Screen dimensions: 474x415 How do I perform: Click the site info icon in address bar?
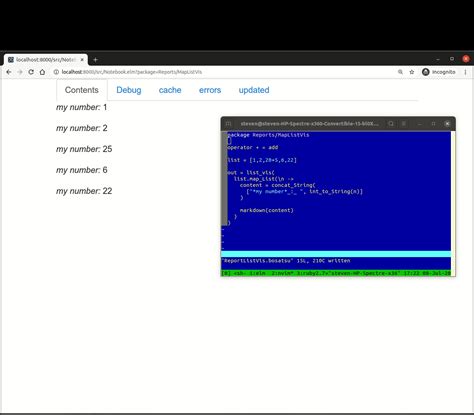point(56,72)
